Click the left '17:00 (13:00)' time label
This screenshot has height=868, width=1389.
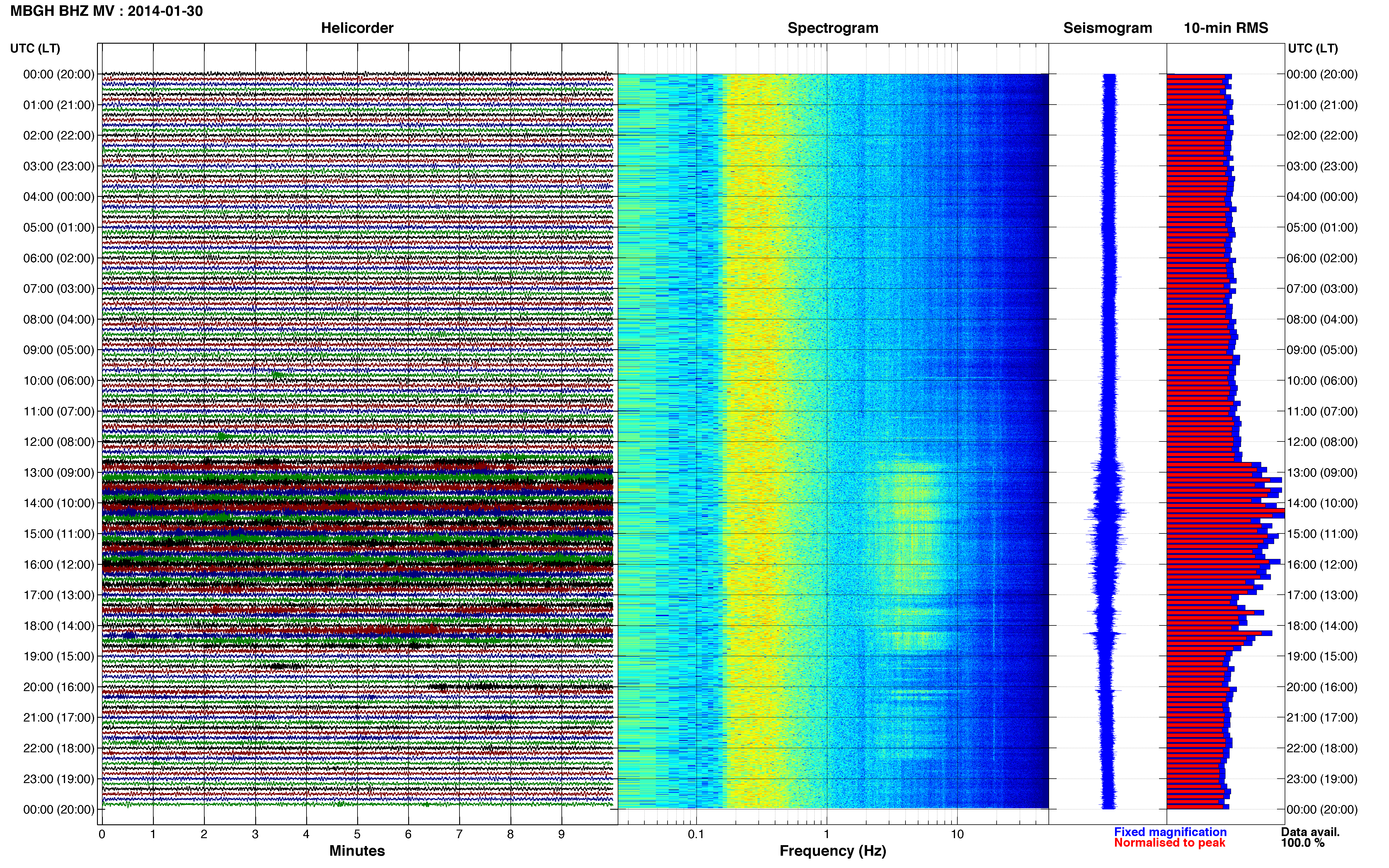pos(59,595)
